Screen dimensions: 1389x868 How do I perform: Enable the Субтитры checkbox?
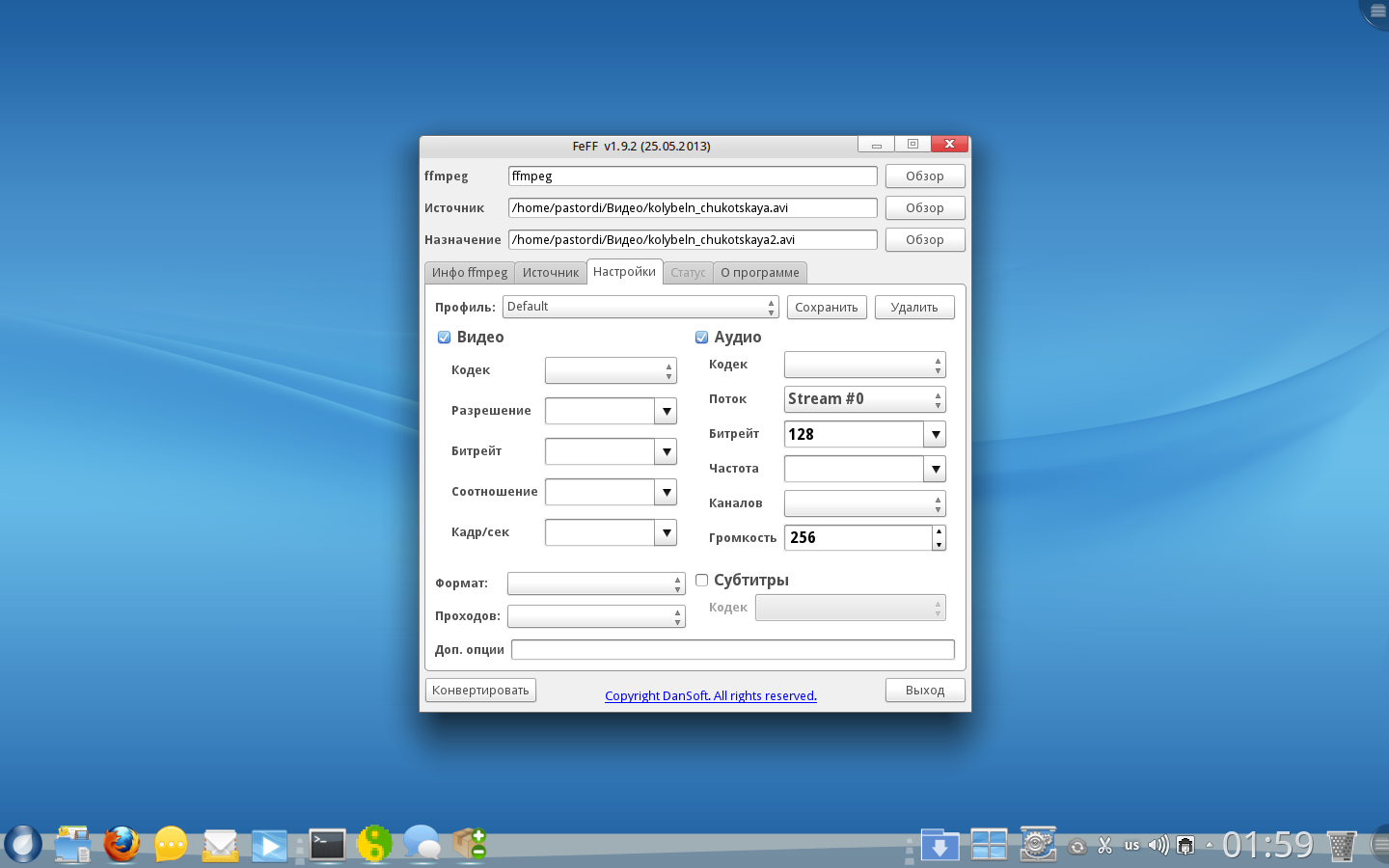point(702,581)
